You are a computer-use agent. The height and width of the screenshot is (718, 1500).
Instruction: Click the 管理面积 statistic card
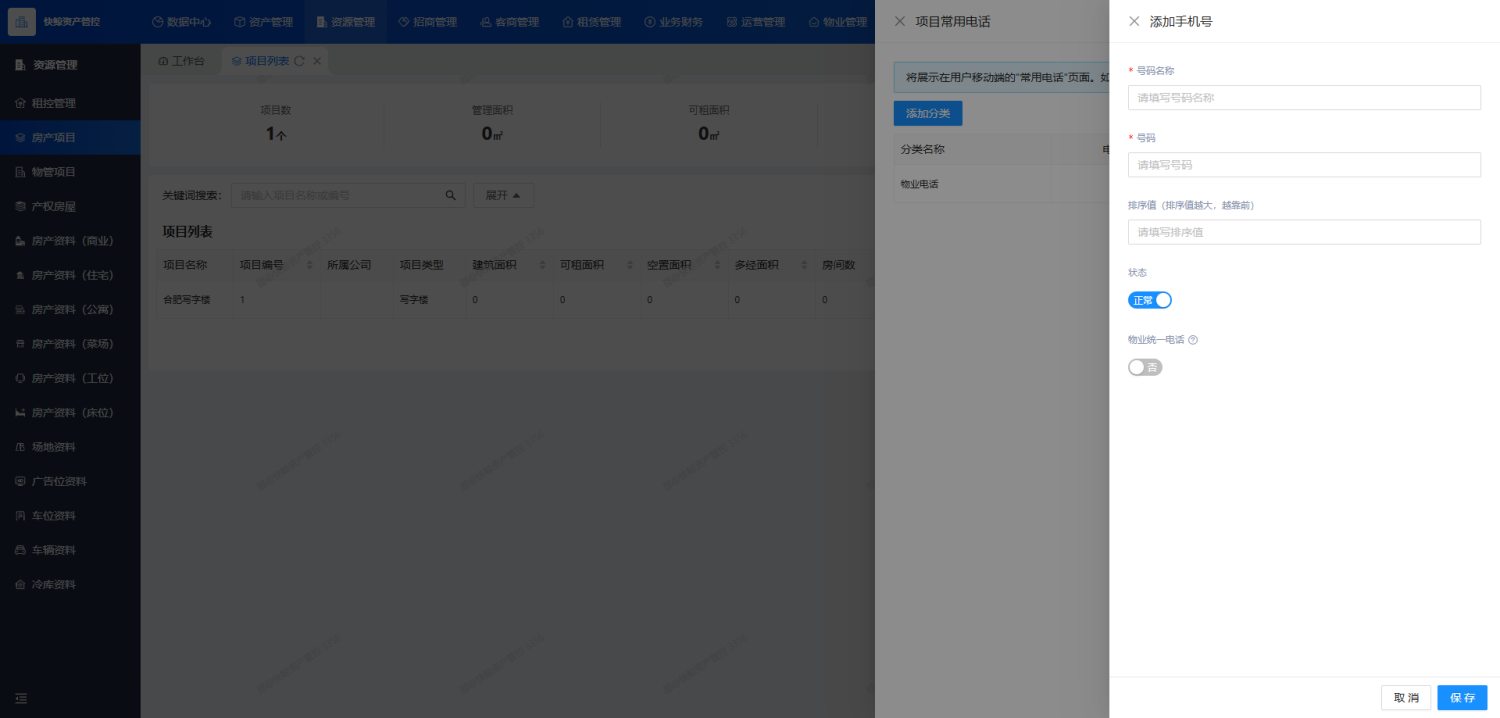coord(492,123)
